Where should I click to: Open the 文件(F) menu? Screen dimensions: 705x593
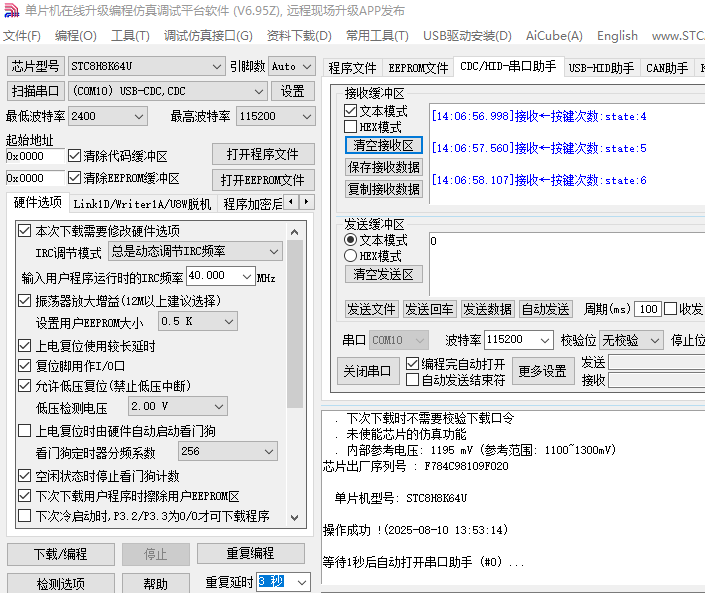point(22,36)
